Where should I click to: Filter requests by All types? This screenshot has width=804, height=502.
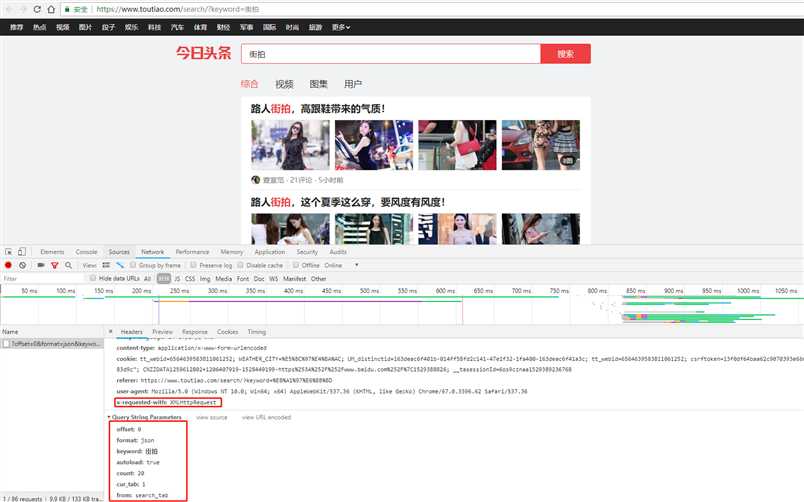147,278
